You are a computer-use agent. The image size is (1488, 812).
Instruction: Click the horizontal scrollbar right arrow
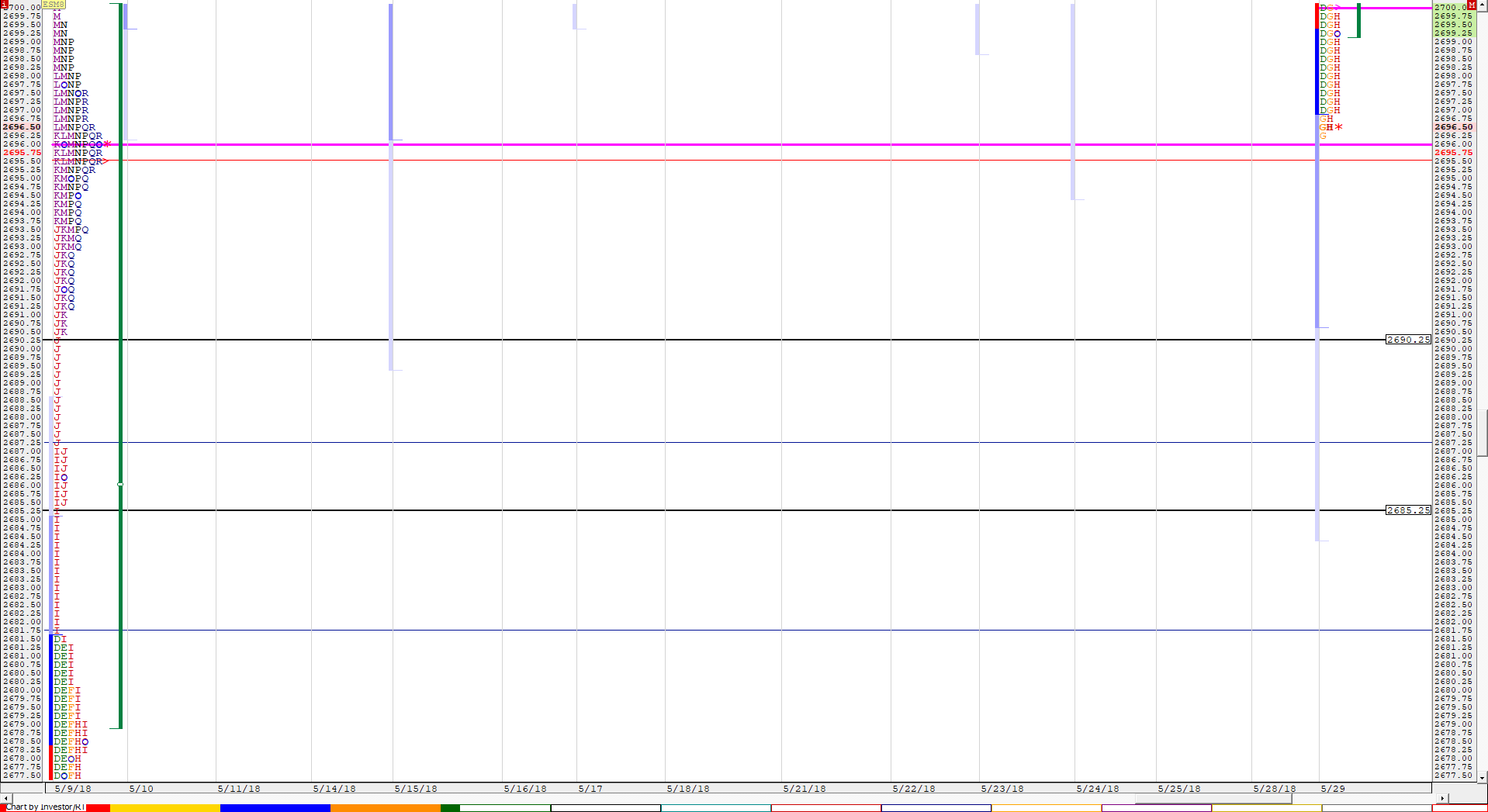point(1442,798)
